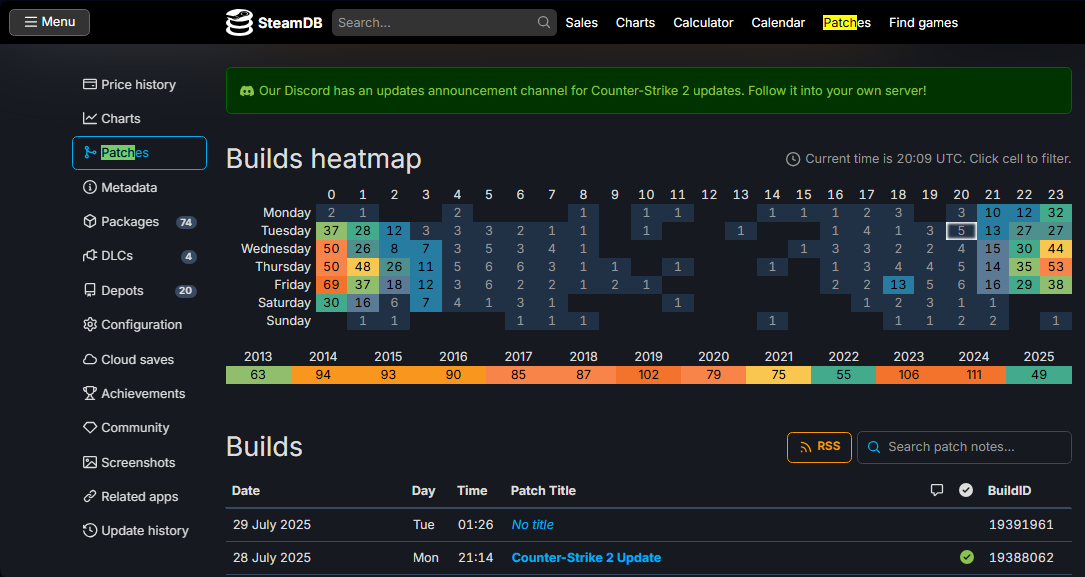1085x577 pixels.
Task: Open Sales from top navigation
Action: (x=581, y=22)
